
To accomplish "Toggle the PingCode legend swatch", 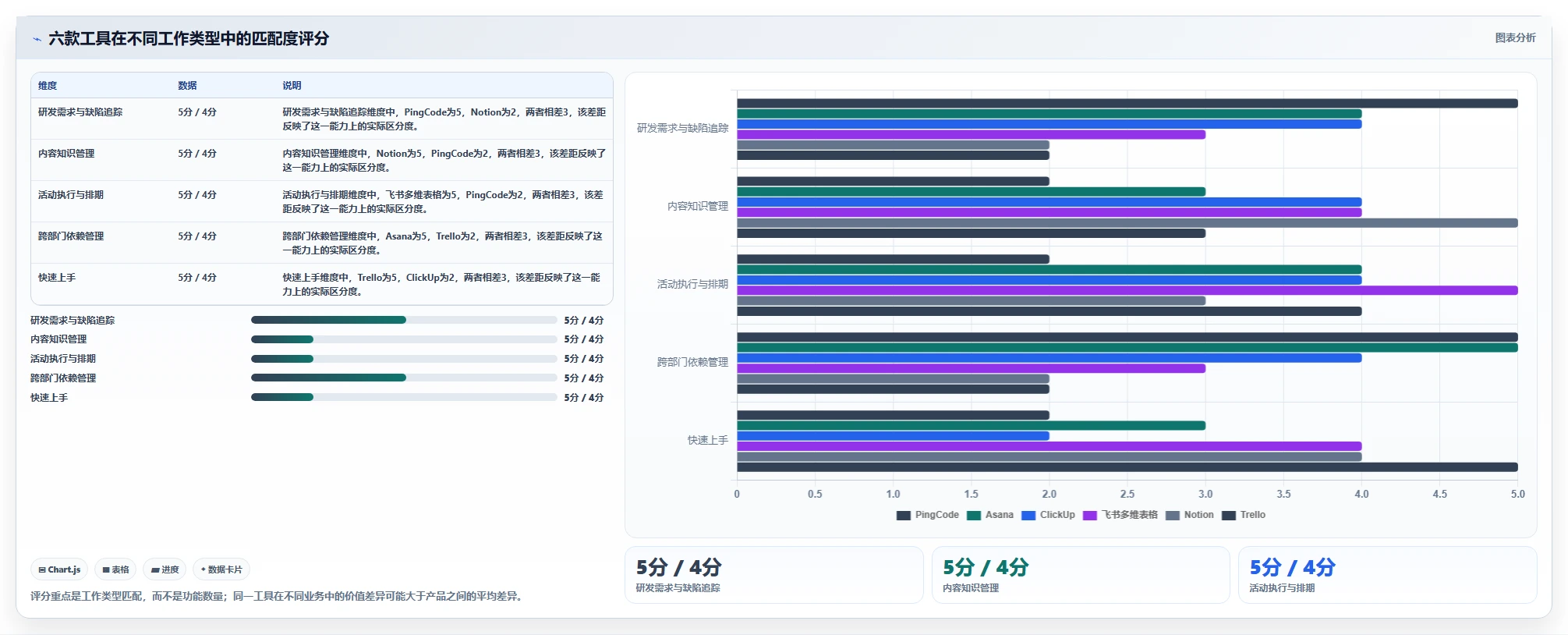I will (904, 515).
